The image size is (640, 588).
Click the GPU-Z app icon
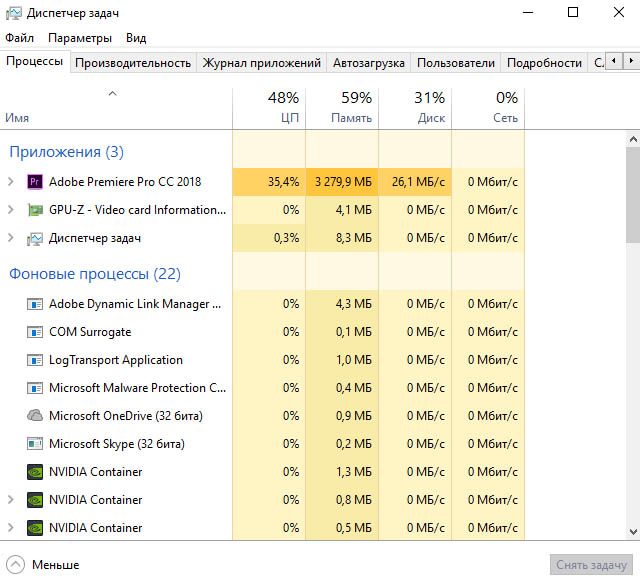(x=35, y=210)
